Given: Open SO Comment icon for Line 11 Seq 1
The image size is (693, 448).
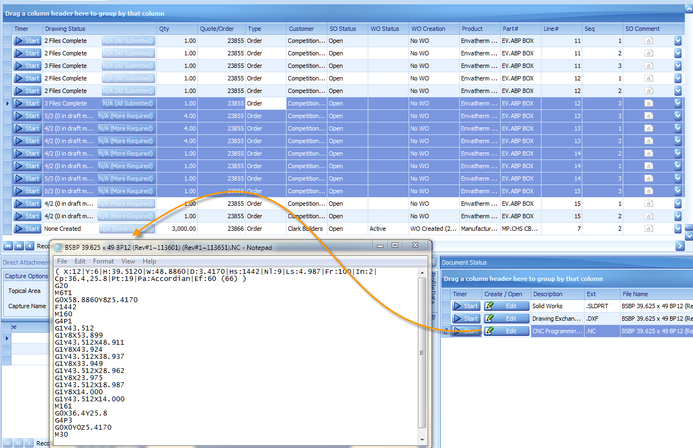Looking at the screenshot, I should 648,41.
